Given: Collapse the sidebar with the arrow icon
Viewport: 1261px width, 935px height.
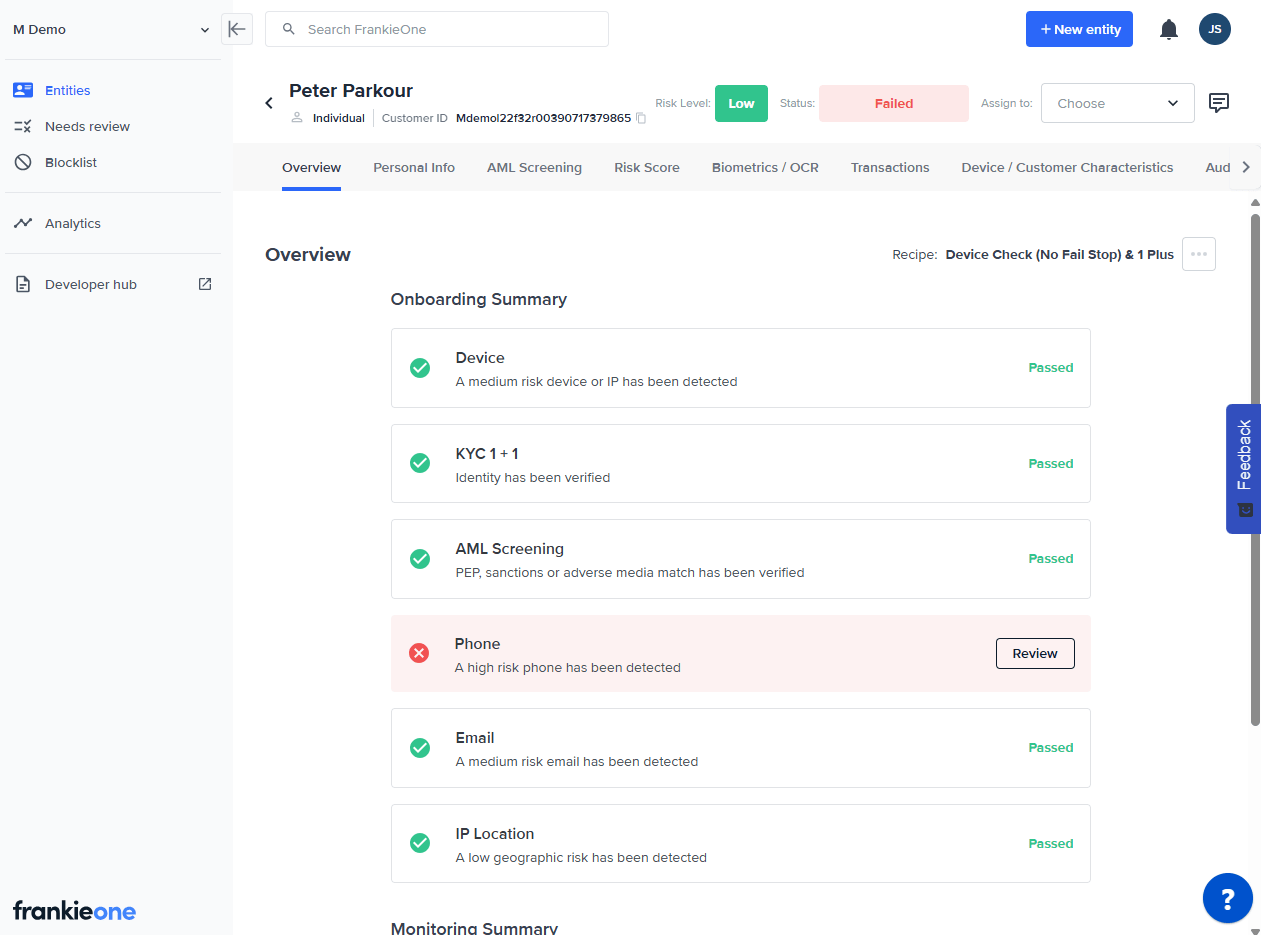Looking at the screenshot, I should pos(237,29).
